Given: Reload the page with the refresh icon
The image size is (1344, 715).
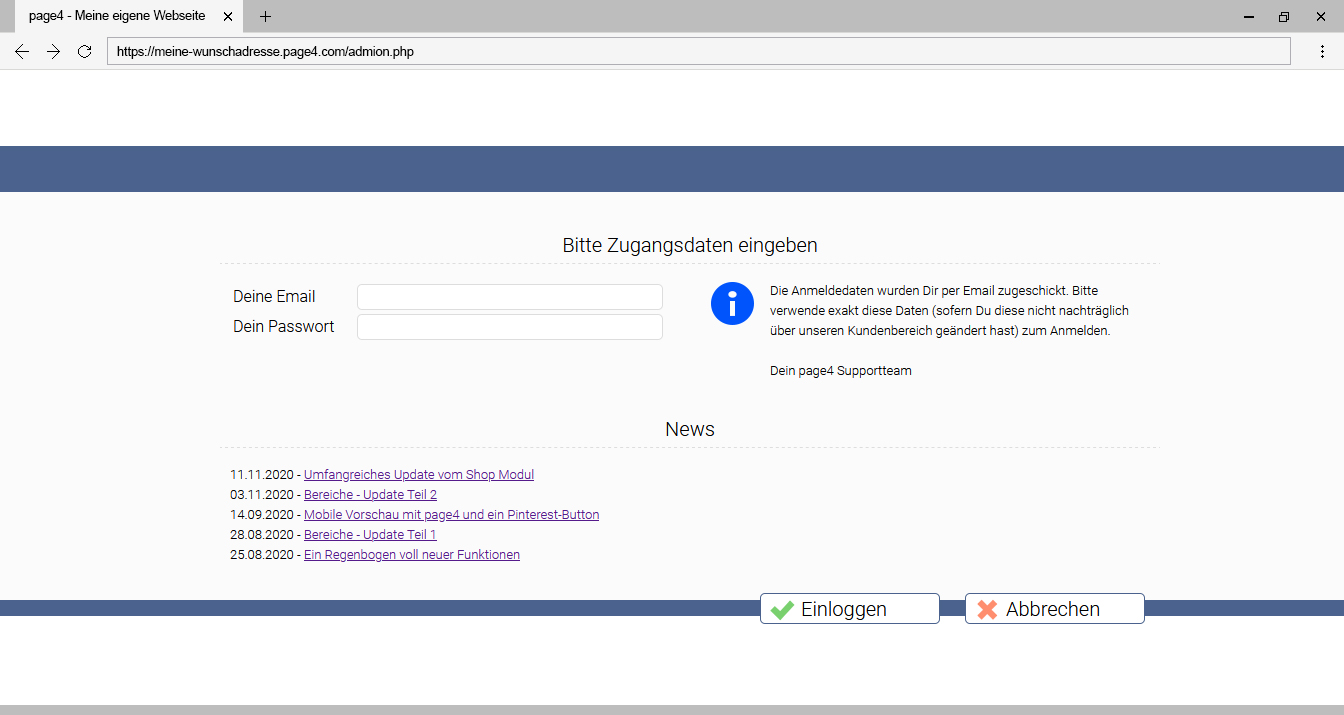Looking at the screenshot, I should 85,51.
